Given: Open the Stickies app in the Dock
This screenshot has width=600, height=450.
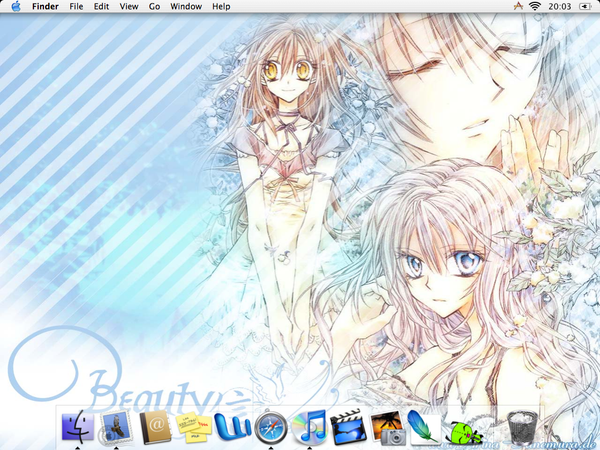Looking at the screenshot, I should point(194,426).
